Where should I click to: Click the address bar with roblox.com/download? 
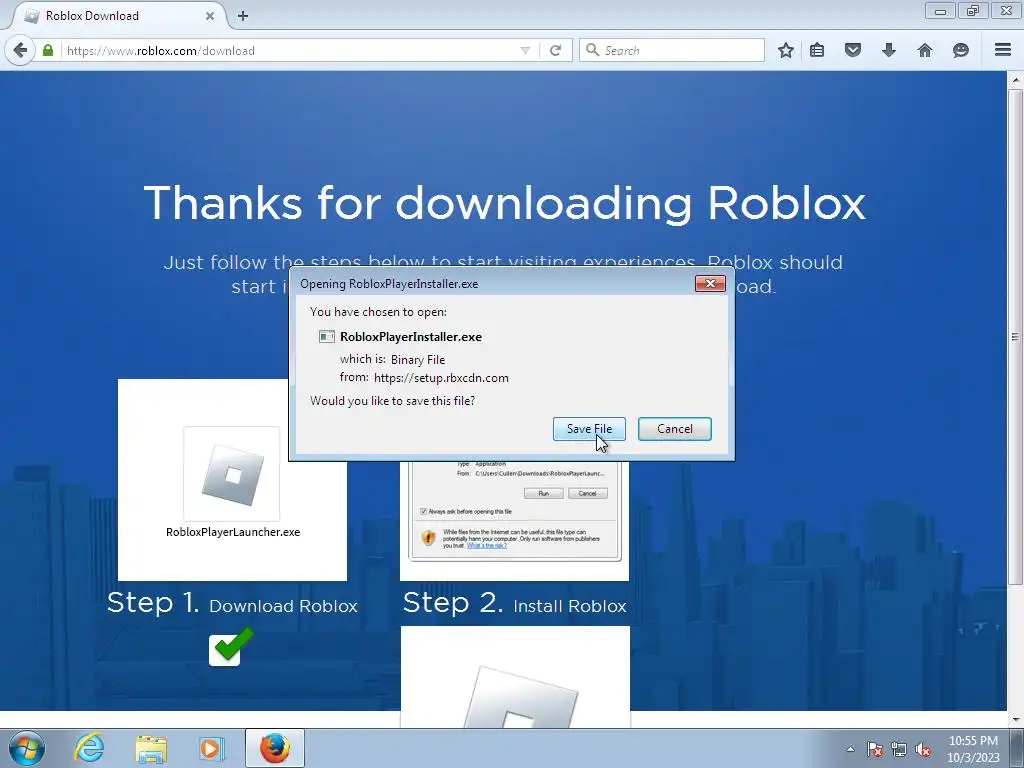(x=287, y=50)
